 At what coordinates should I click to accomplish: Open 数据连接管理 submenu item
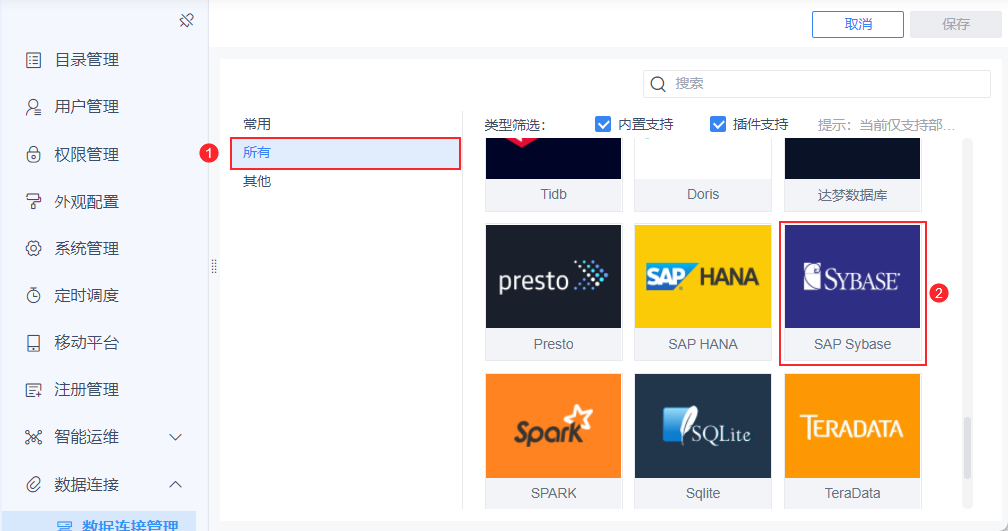[x=99, y=522]
